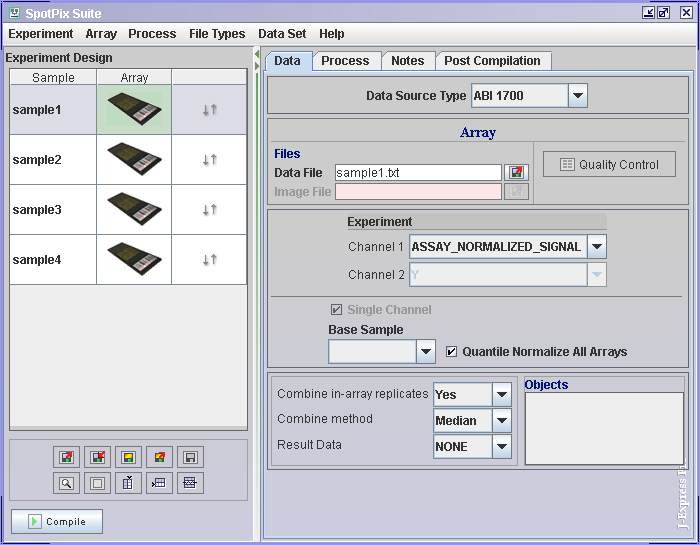The image size is (700, 545).
Task: Click the Compile button
Action: pos(57,521)
